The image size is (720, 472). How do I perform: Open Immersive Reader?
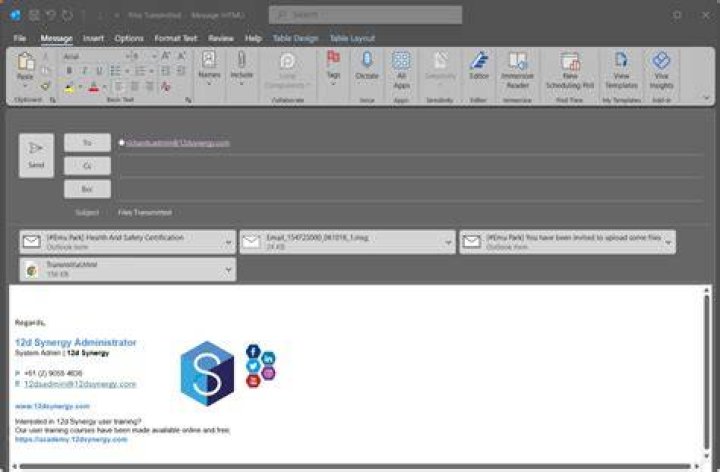[x=517, y=70]
